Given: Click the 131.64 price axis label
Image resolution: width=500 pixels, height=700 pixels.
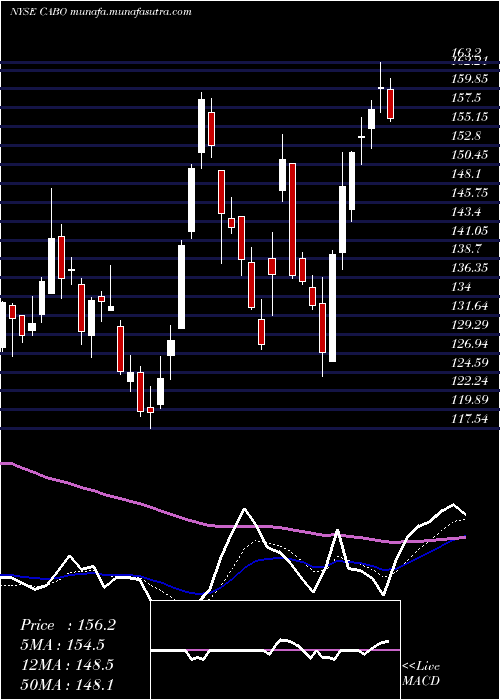Looking at the screenshot, I should (470, 306).
